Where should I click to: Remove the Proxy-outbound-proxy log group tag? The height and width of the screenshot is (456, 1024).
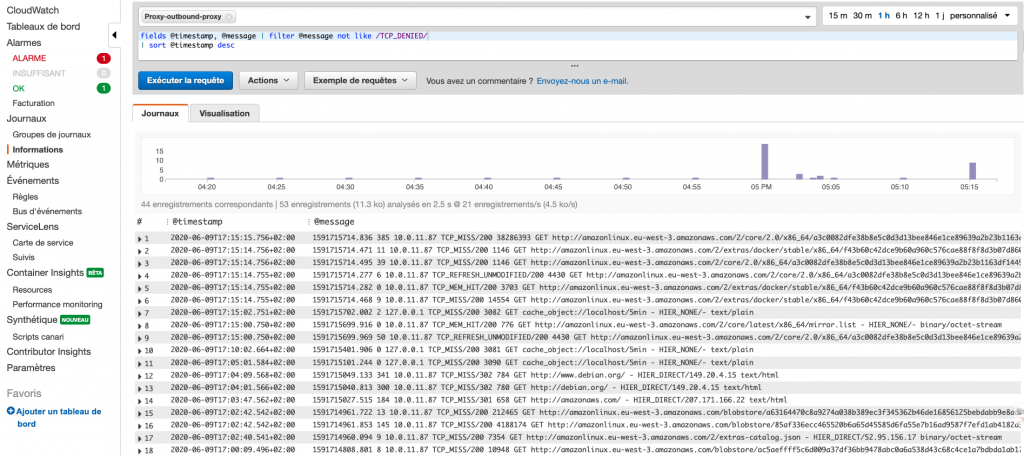pyautogui.click(x=230, y=17)
